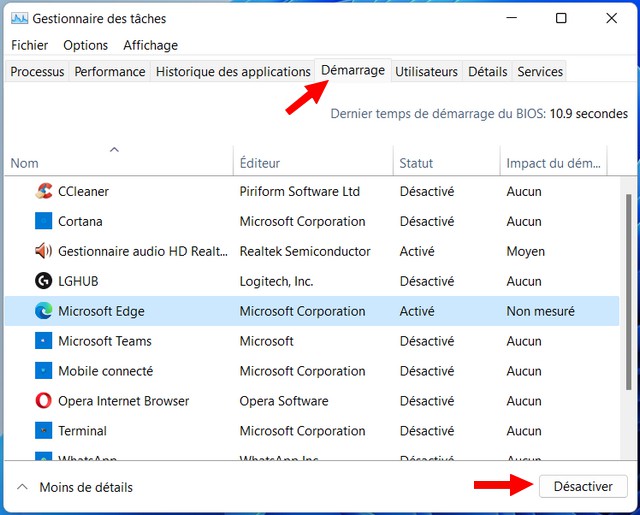Sort by Impact du démarrage column header
The width and height of the screenshot is (640, 515).
(553, 163)
